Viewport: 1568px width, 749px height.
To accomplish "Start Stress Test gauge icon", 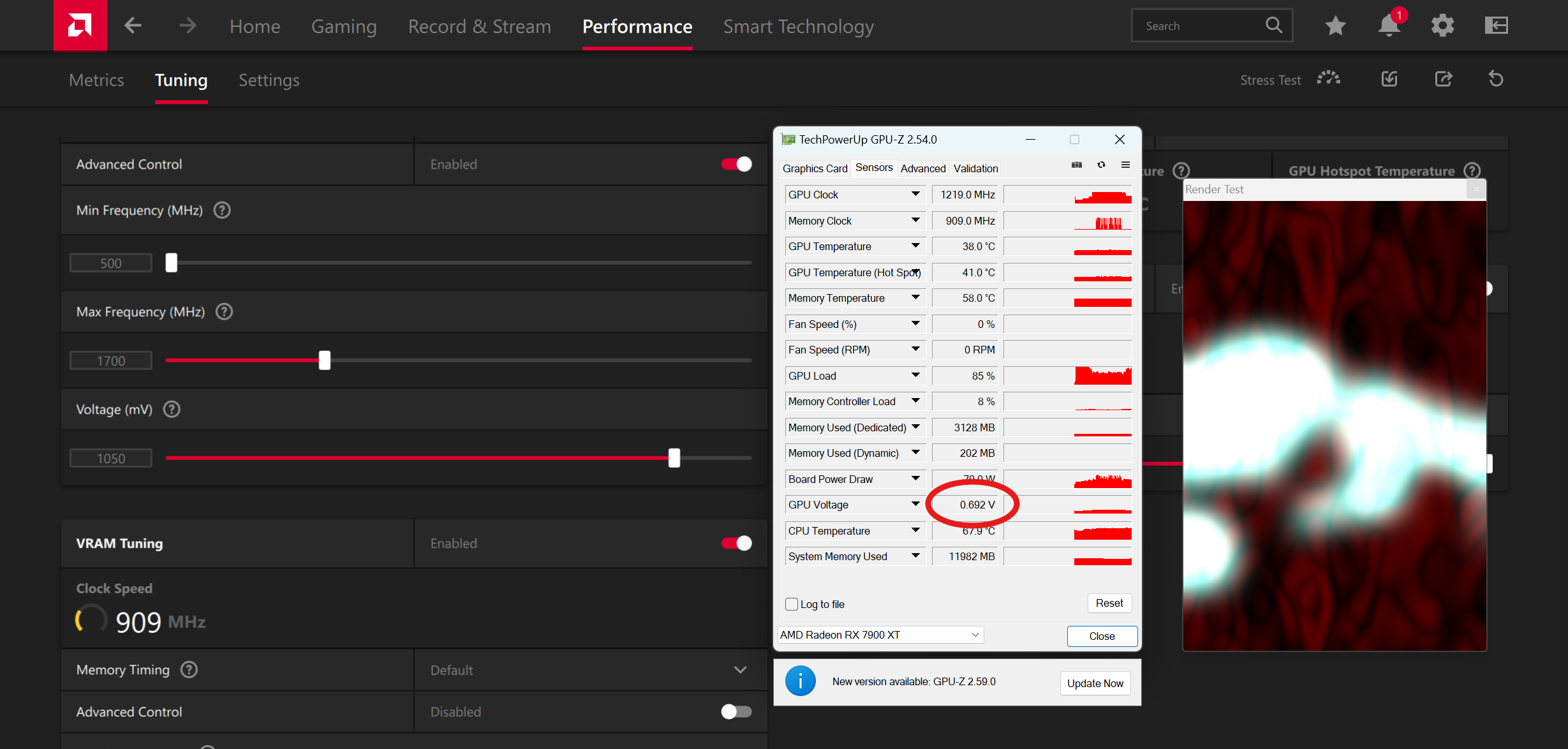I will pyautogui.click(x=1329, y=79).
